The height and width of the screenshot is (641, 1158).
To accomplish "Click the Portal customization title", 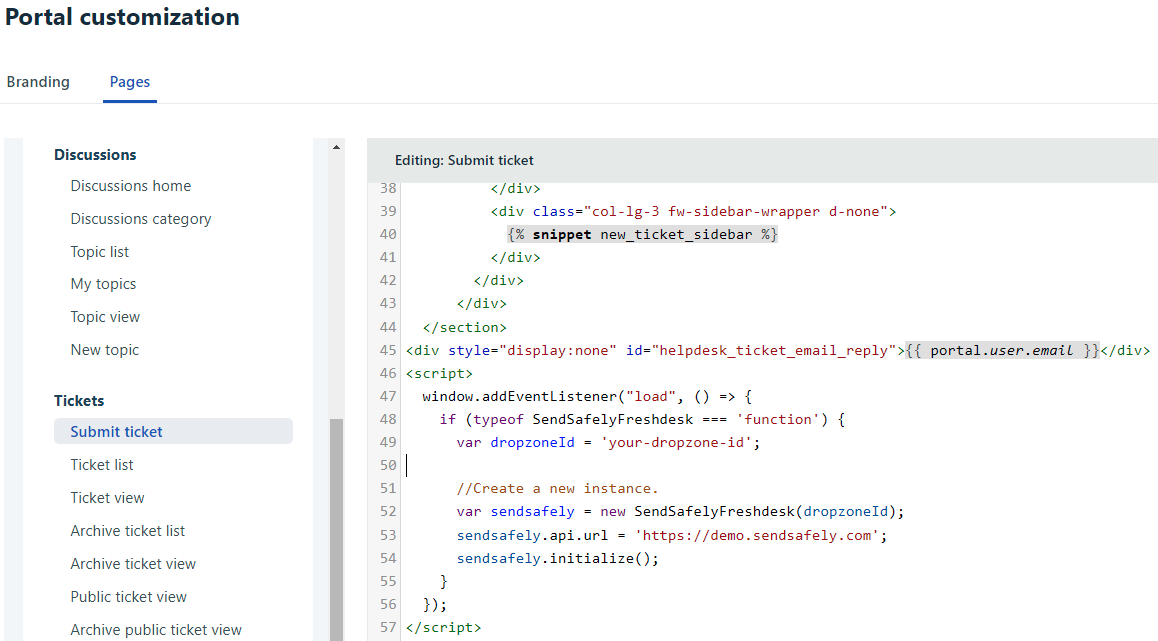I will [x=123, y=17].
